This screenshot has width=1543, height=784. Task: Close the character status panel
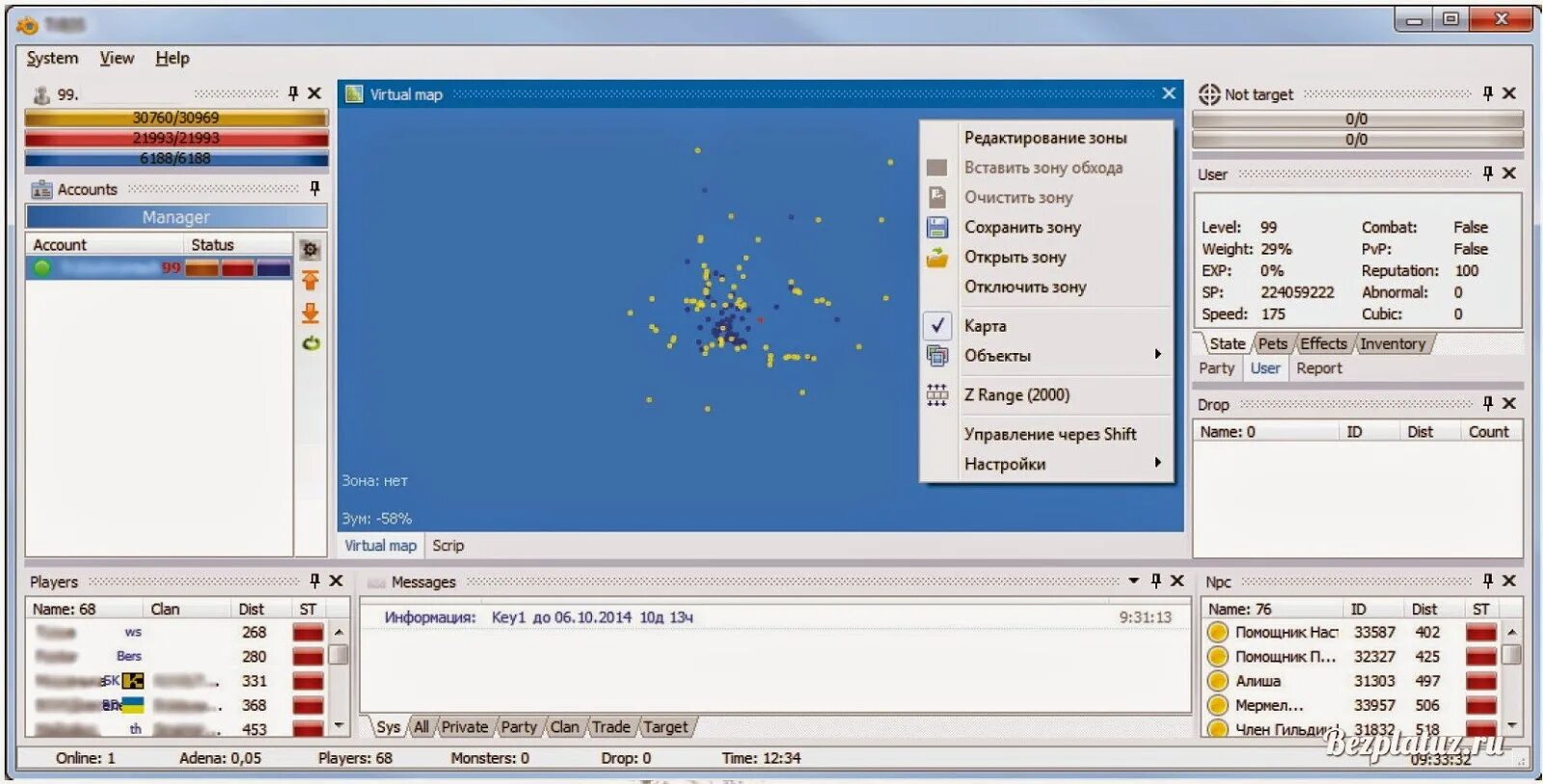pyautogui.click(x=314, y=94)
